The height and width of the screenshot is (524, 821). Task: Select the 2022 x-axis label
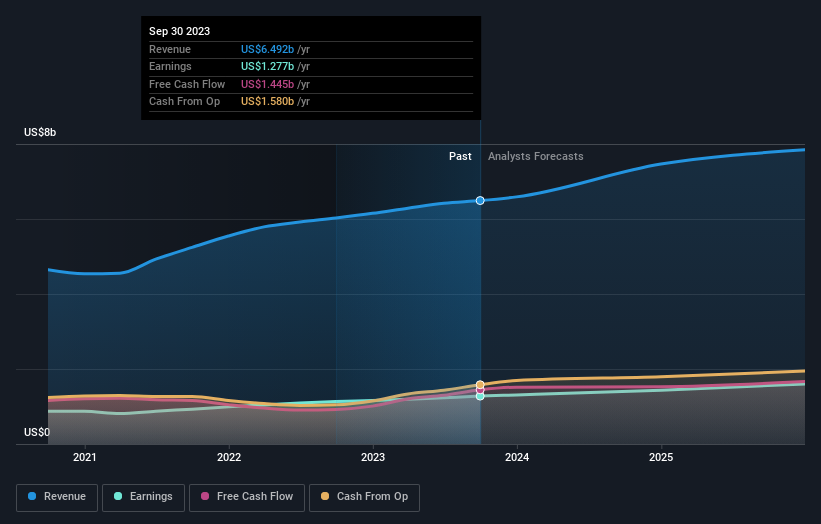229,457
